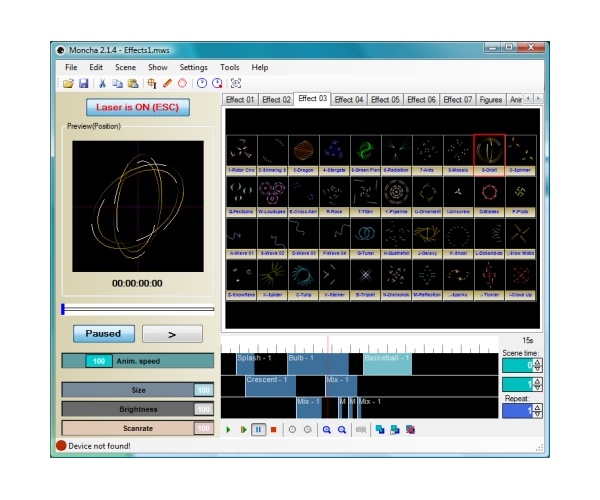600x500 pixels.
Task: Open the Scene menu
Action: tap(126, 67)
